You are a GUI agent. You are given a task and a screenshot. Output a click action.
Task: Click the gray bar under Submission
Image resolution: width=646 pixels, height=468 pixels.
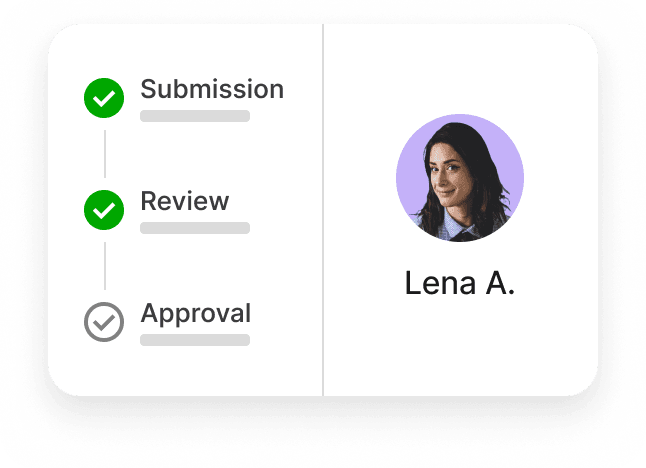tap(195, 116)
